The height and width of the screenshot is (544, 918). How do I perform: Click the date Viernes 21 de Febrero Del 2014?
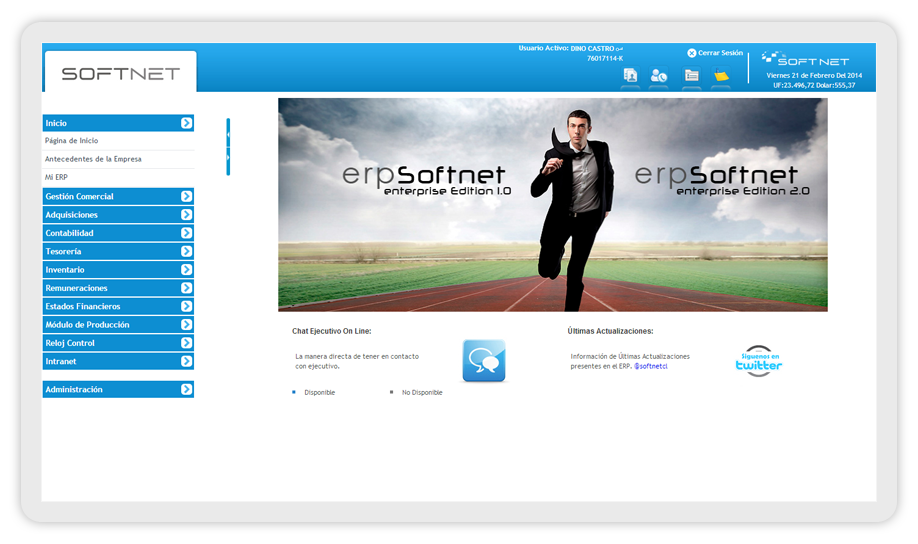(x=814, y=75)
